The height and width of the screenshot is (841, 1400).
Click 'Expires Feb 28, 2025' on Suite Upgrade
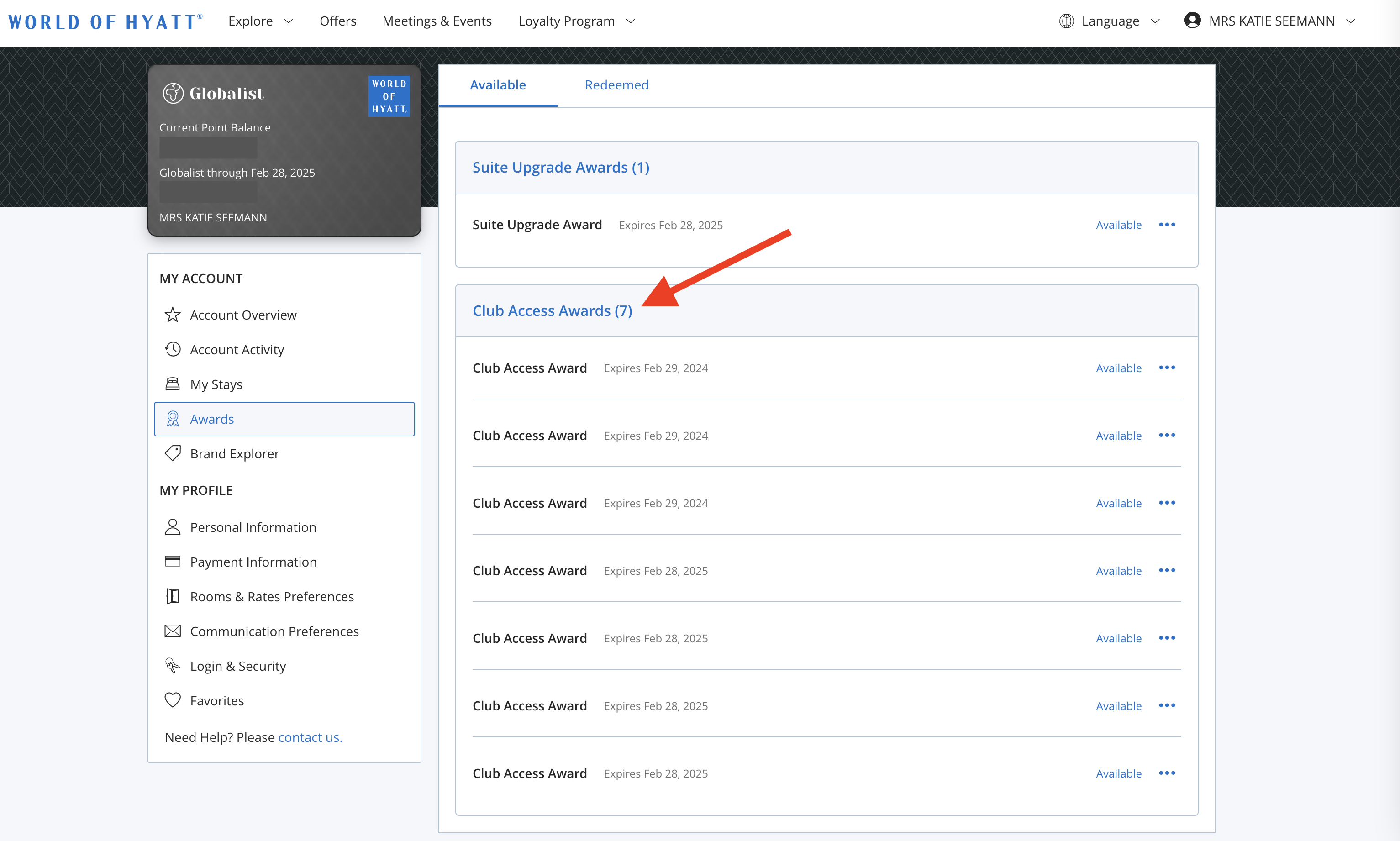670,225
